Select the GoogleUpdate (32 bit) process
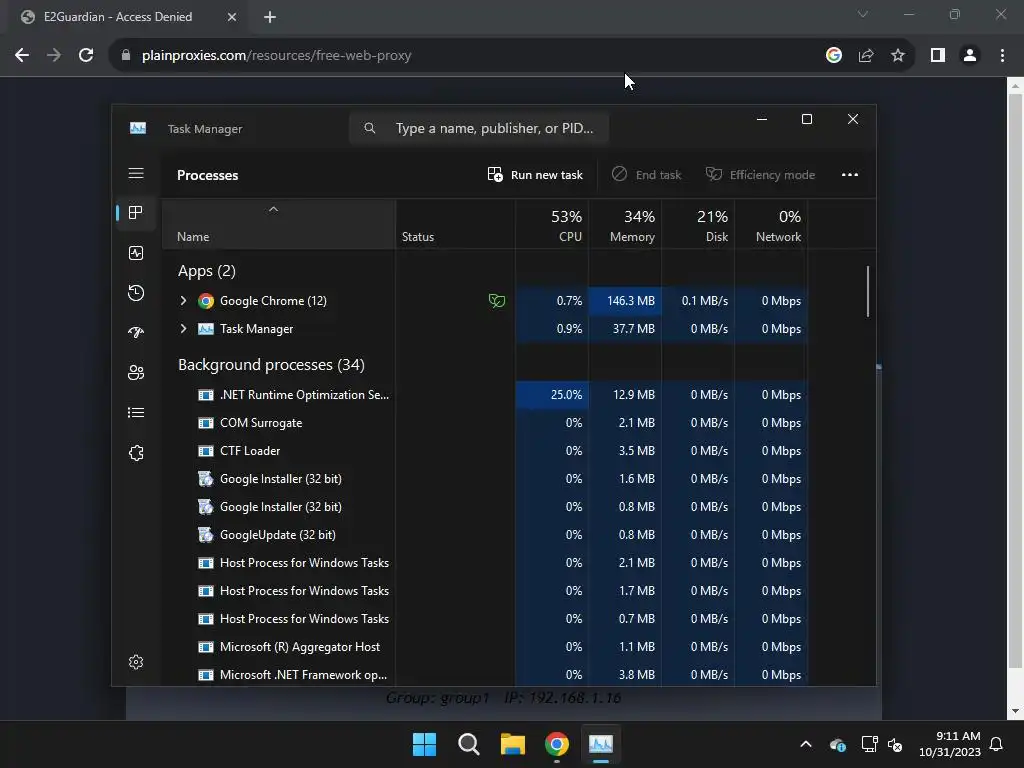 click(x=486, y=535)
